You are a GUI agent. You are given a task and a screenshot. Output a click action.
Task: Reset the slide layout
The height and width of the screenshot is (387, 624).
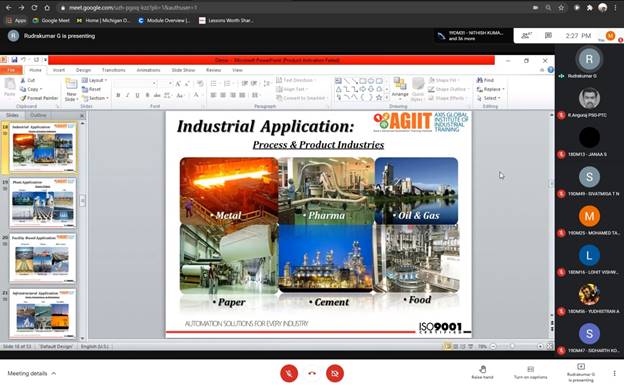pos(92,89)
